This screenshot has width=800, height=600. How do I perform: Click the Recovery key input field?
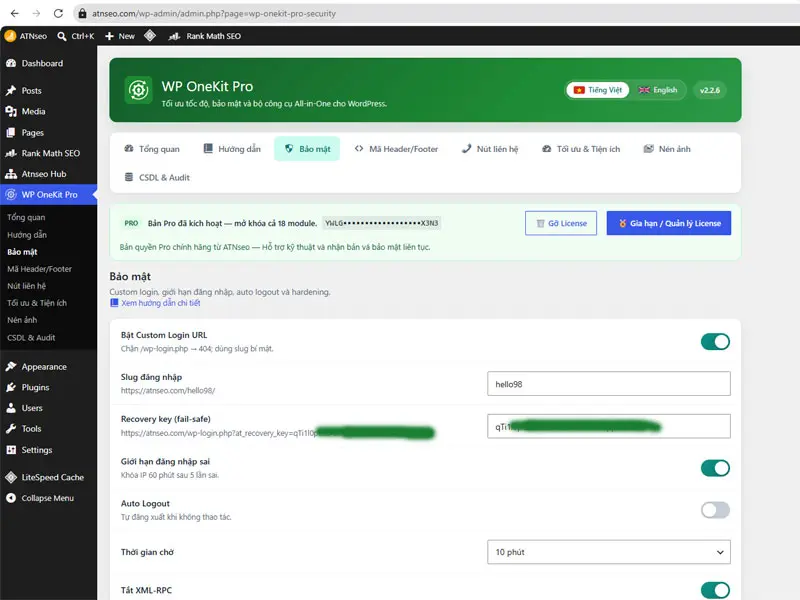[609, 426]
